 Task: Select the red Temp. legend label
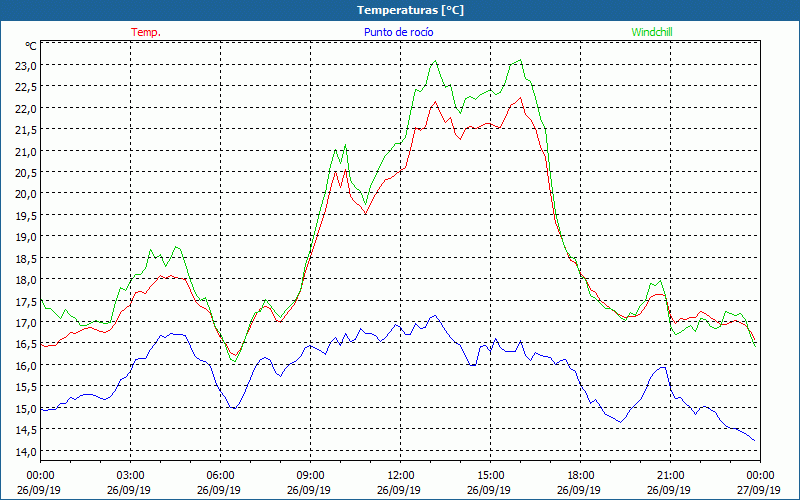[146, 32]
